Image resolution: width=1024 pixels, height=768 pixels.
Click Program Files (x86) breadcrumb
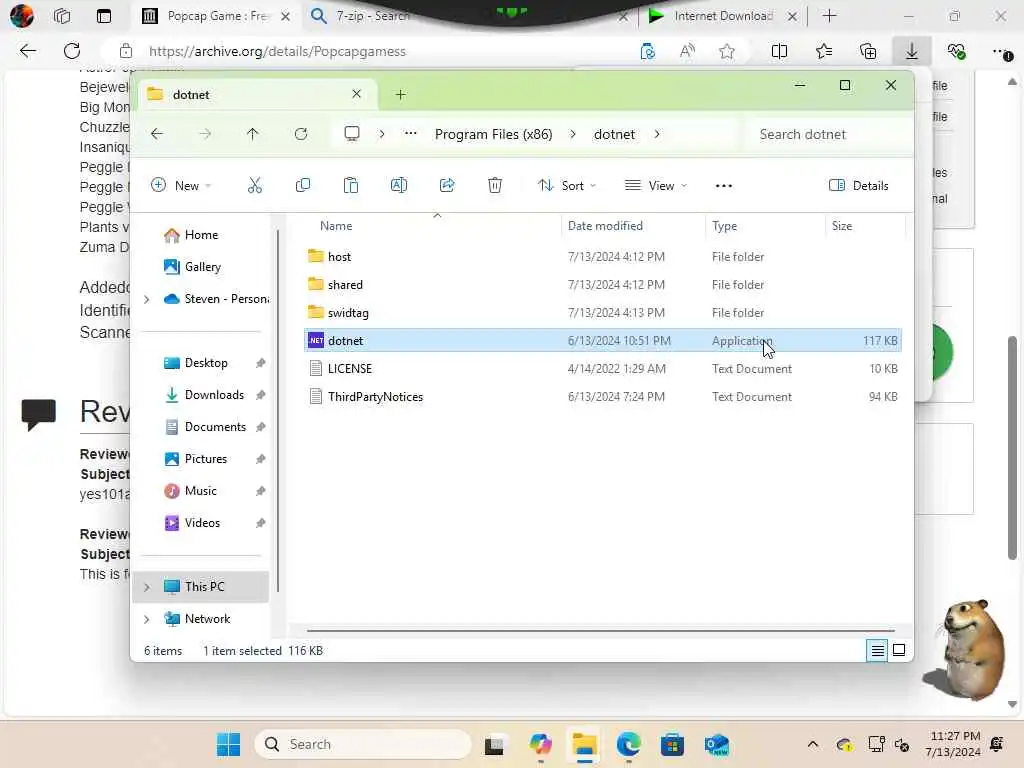coord(494,134)
